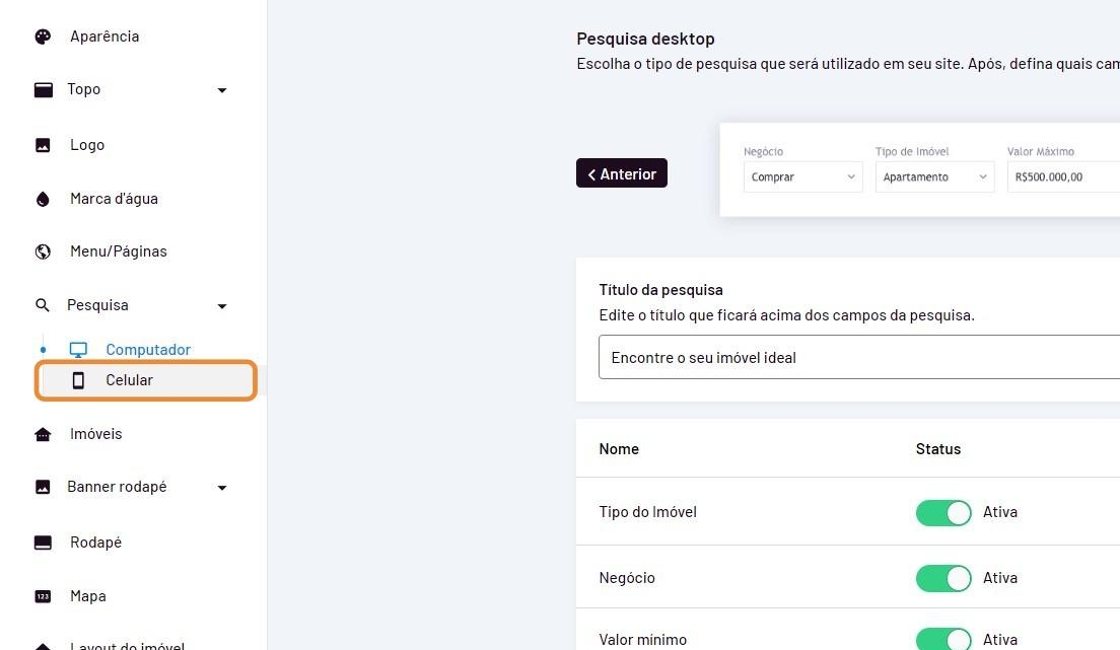Click the Logo image icon
The image size is (1120, 650).
click(43, 145)
